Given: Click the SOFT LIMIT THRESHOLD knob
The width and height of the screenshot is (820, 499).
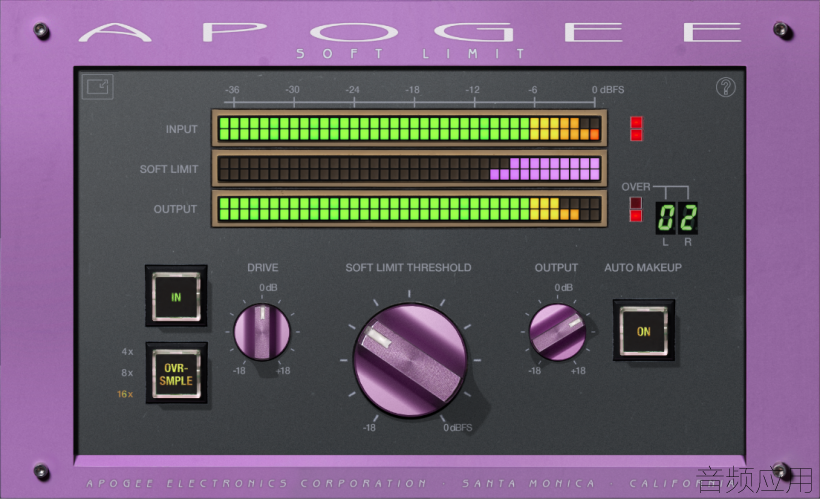Looking at the screenshot, I should 410,360.
